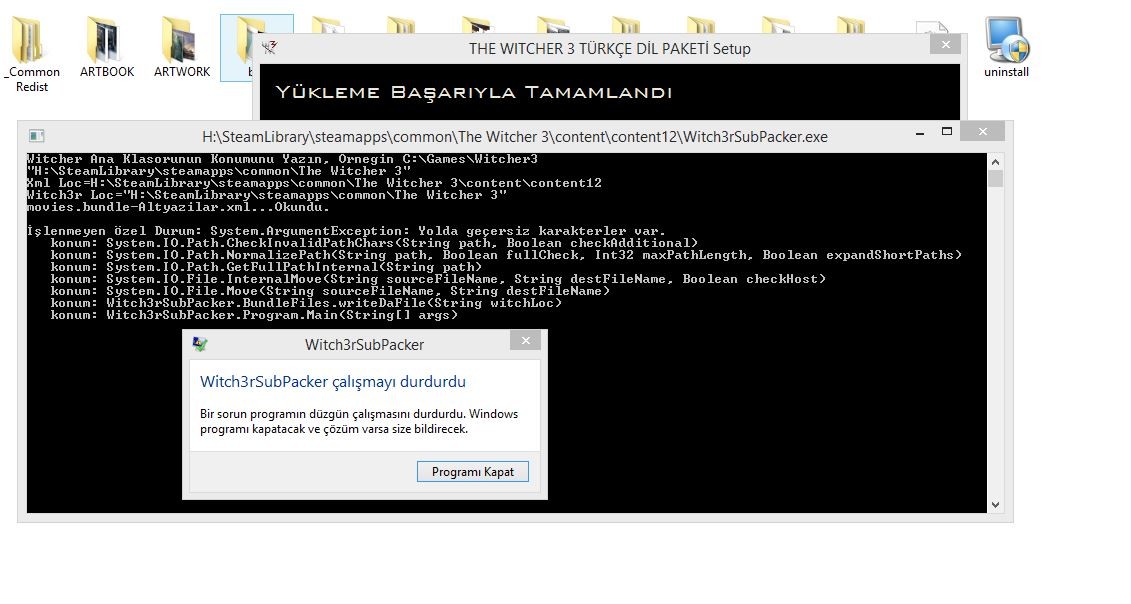
Task: Click the console scrollbar thumb
Action: coord(995,179)
